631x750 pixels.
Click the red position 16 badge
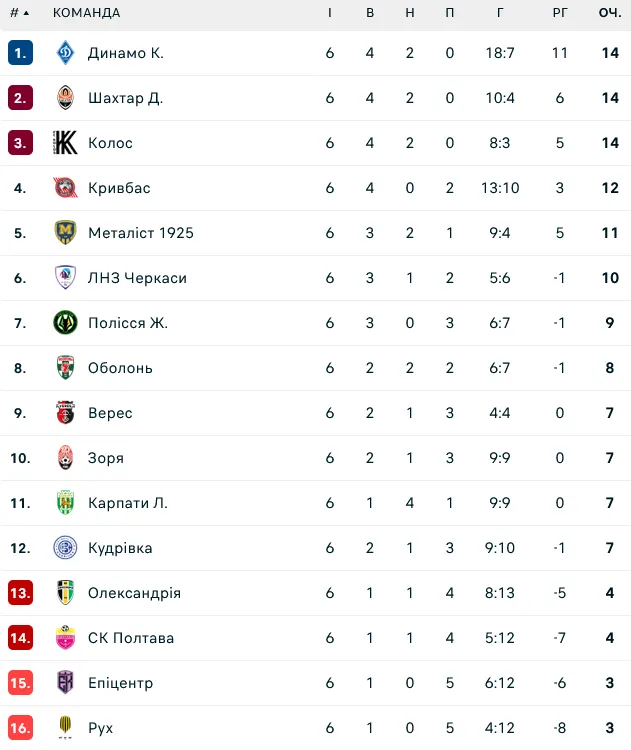pyautogui.click(x=21, y=728)
